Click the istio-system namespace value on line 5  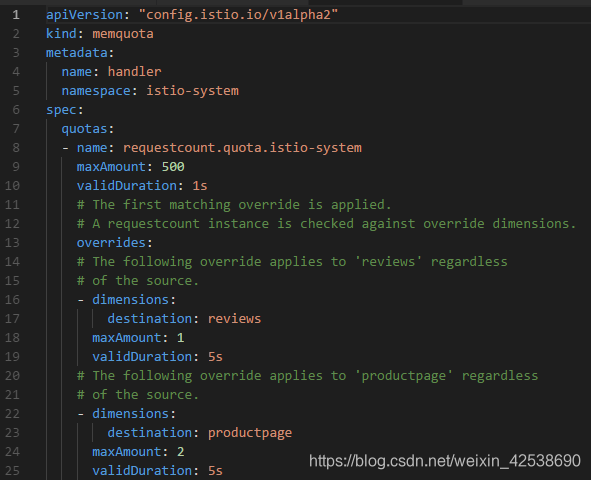click(192, 91)
